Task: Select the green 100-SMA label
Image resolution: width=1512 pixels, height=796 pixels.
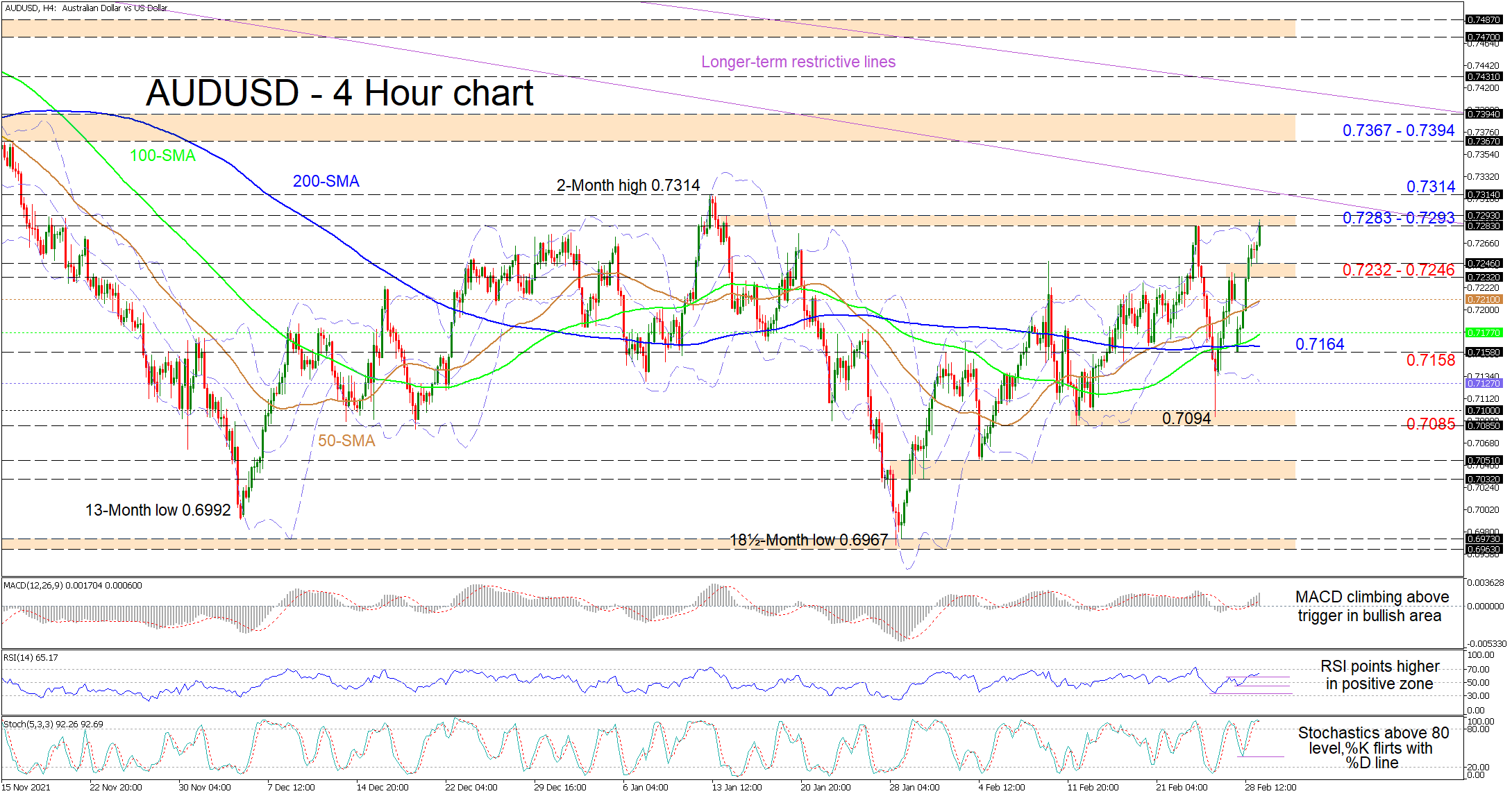Action: point(162,155)
